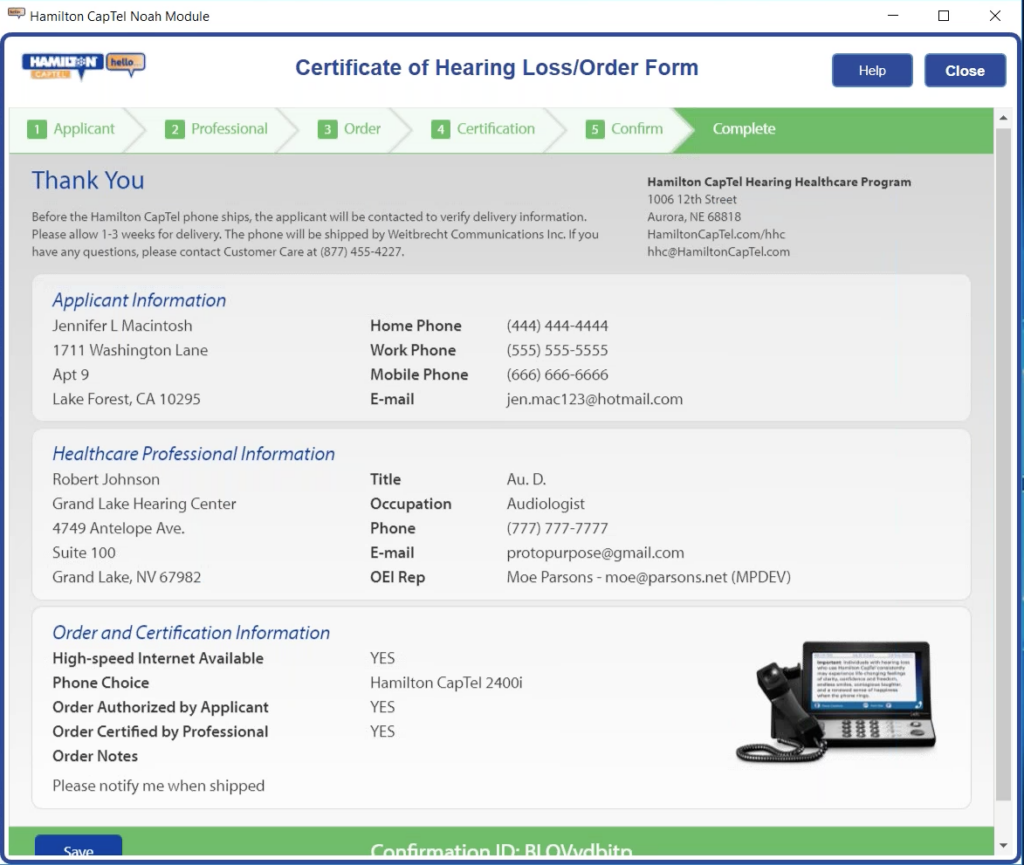Click the step 4 number badge
1024x865 pixels.
tap(440, 129)
